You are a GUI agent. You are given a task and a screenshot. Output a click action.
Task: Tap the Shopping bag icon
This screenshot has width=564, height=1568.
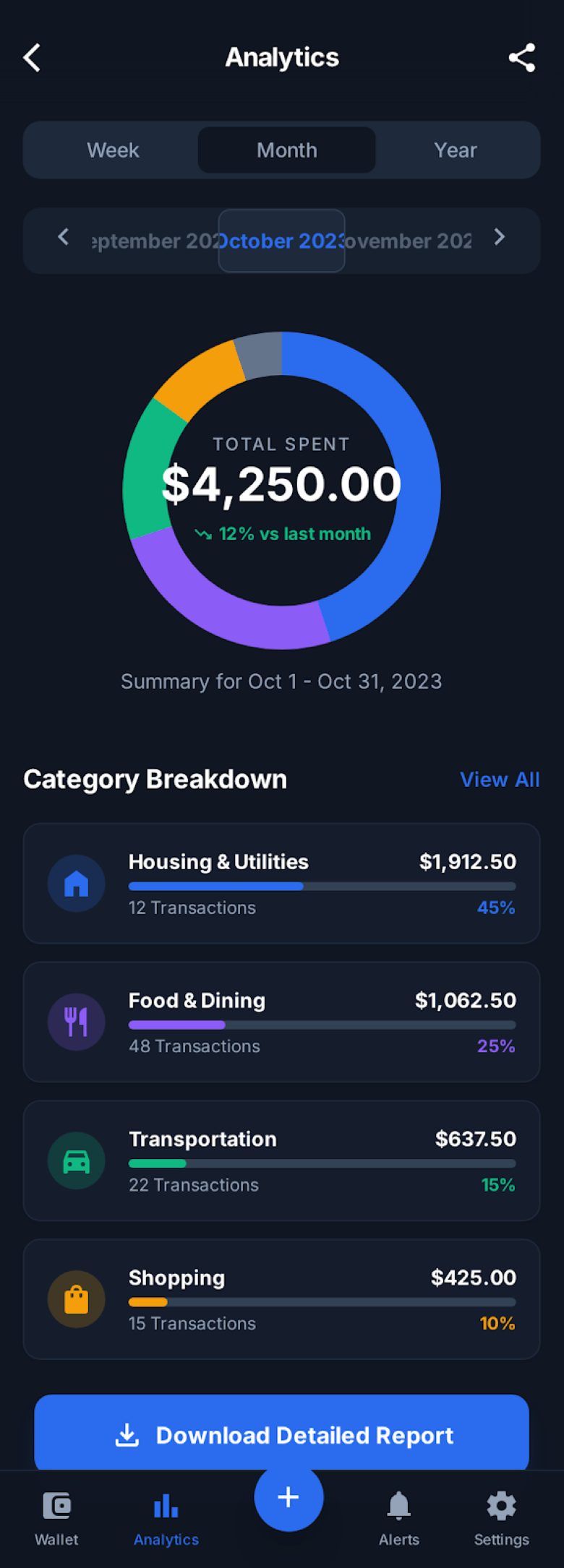tap(77, 1299)
